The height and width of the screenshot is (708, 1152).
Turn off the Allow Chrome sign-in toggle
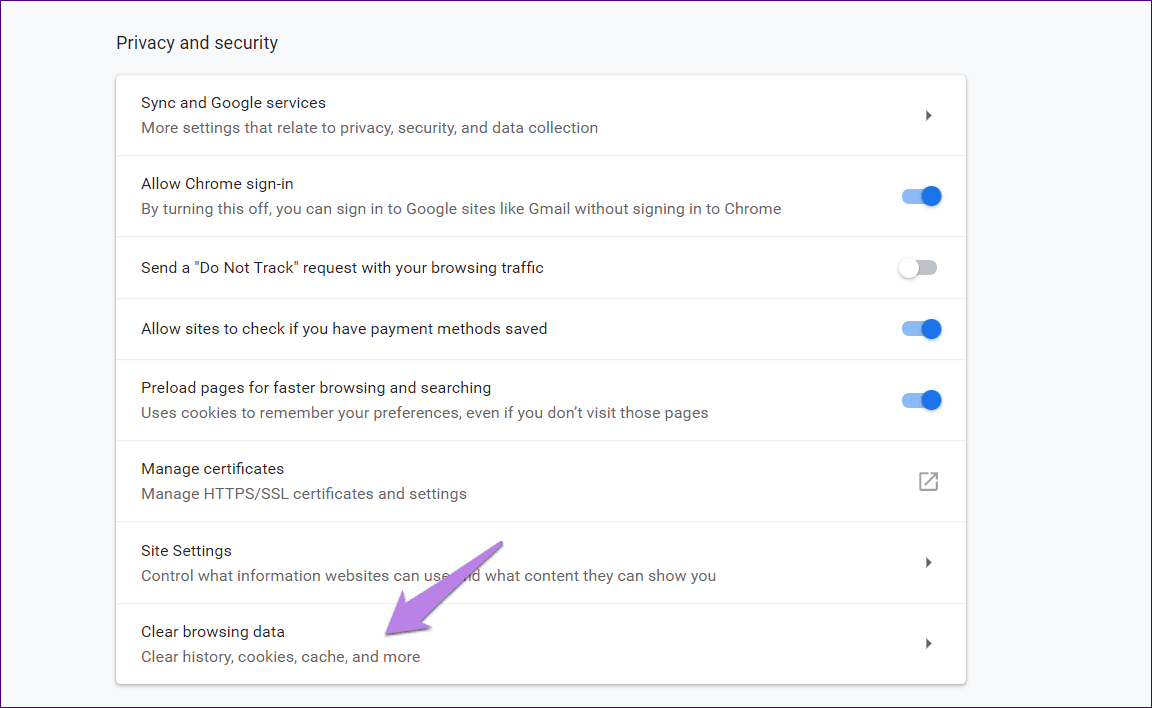point(921,196)
